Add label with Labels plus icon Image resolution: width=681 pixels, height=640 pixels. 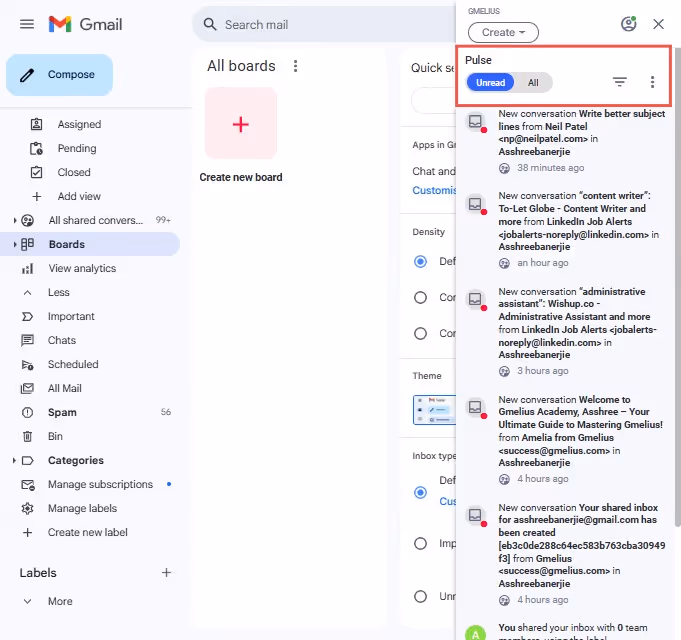(x=166, y=573)
